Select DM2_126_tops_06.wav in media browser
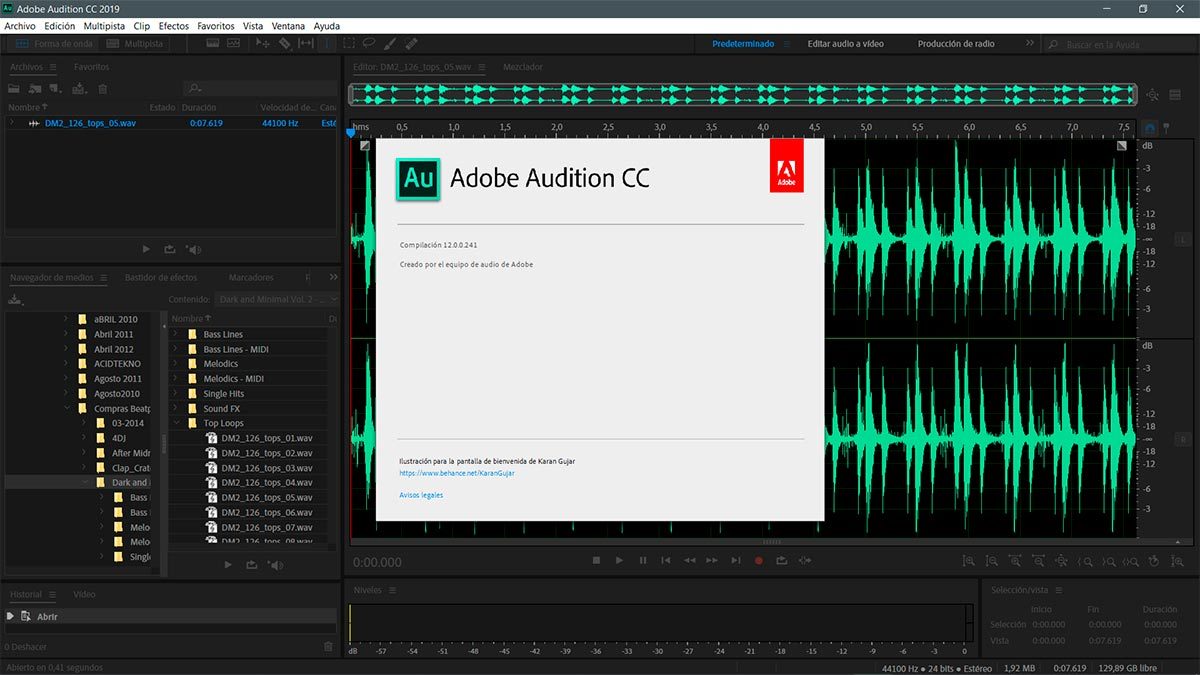Viewport: 1200px width, 675px height. point(266,512)
